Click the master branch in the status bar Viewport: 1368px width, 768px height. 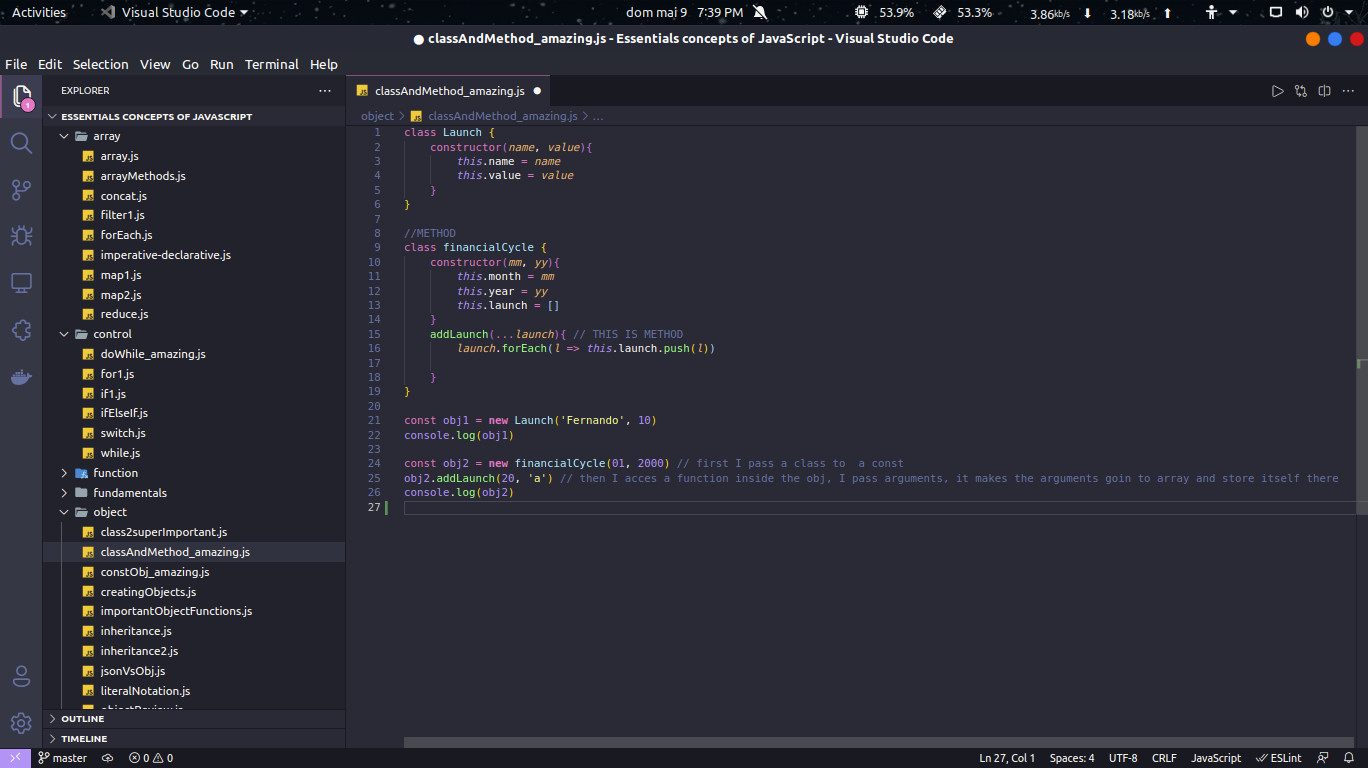[63, 758]
